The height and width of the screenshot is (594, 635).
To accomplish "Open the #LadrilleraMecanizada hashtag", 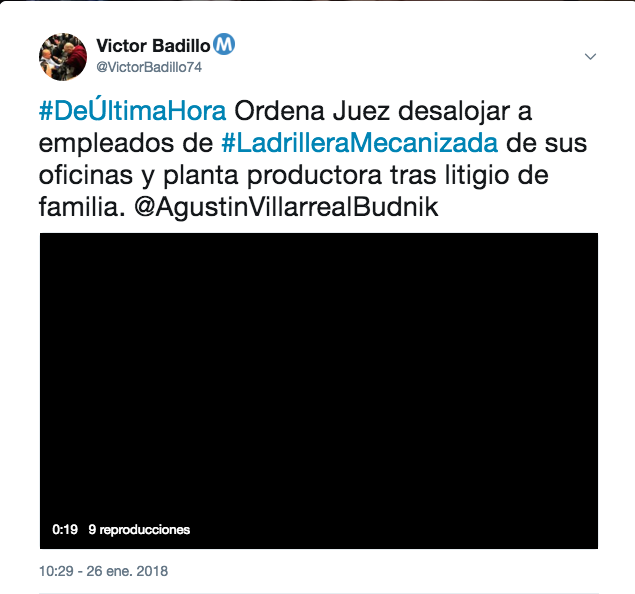I will coord(360,143).
